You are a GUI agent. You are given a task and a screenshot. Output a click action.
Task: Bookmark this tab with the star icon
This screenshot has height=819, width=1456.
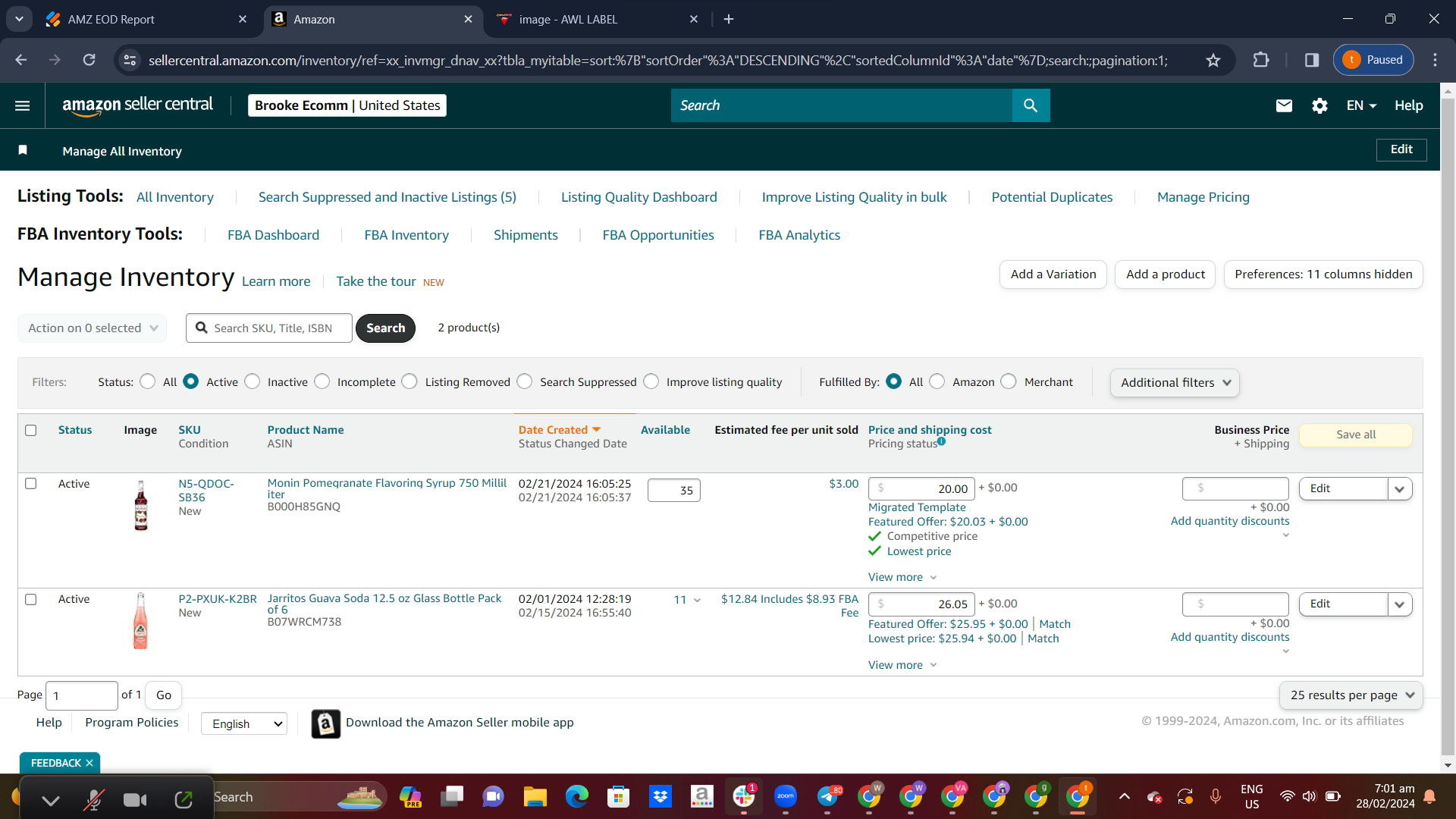[x=1213, y=60]
